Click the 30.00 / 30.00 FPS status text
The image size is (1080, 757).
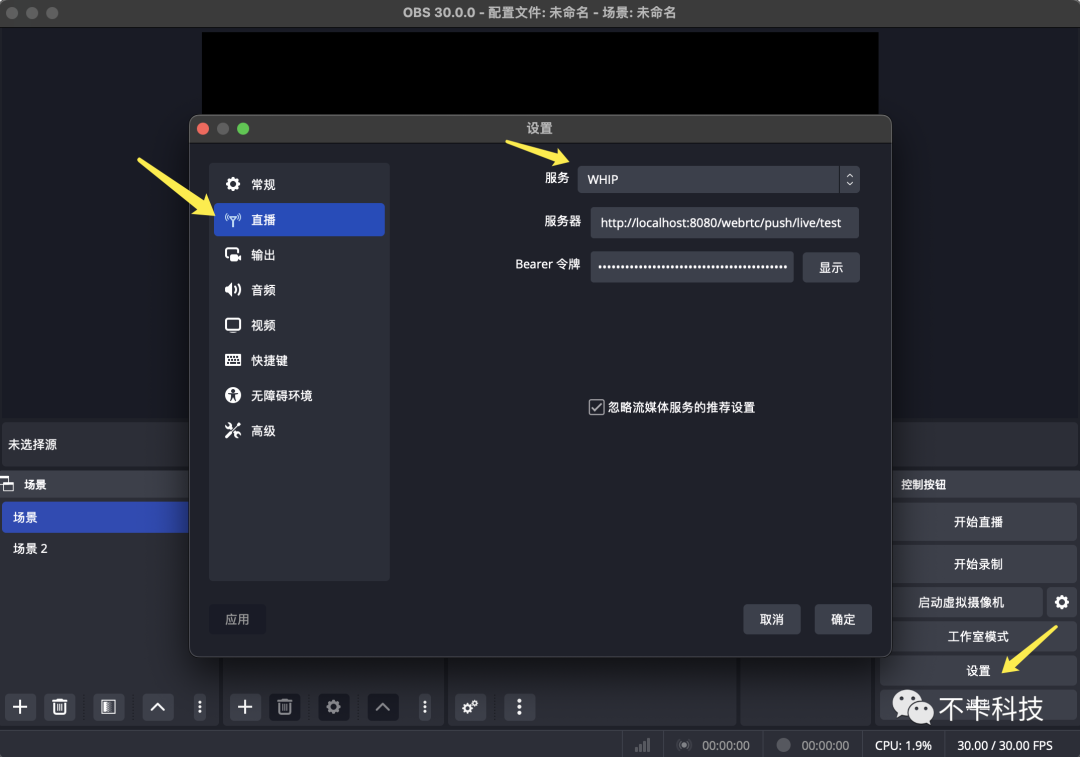[x=1004, y=745]
